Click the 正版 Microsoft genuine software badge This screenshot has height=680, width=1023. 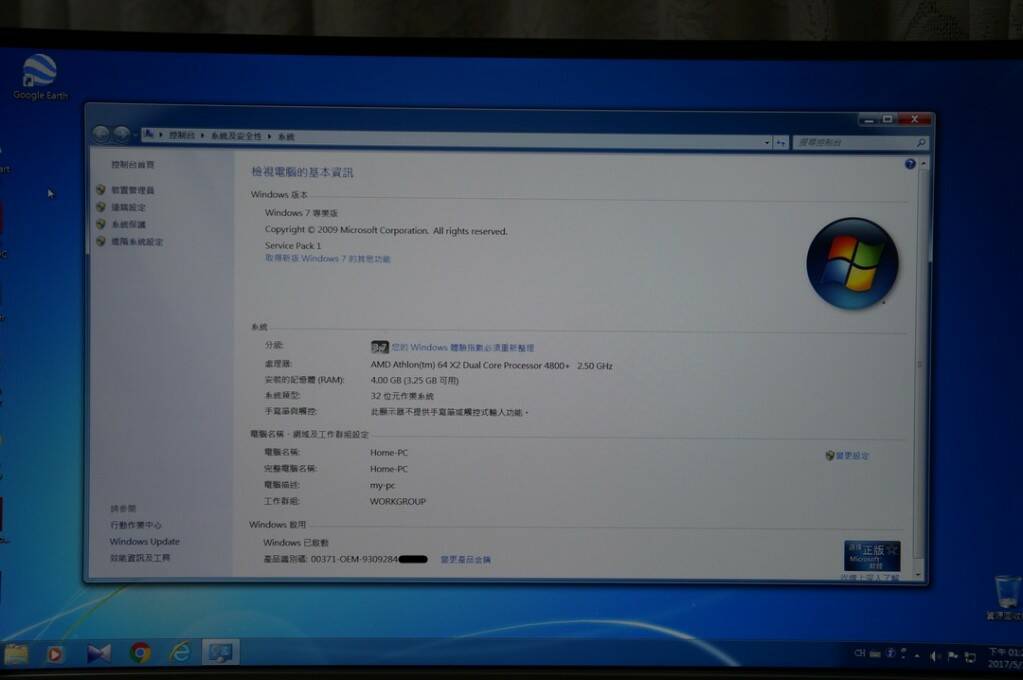pyautogui.click(x=872, y=556)
